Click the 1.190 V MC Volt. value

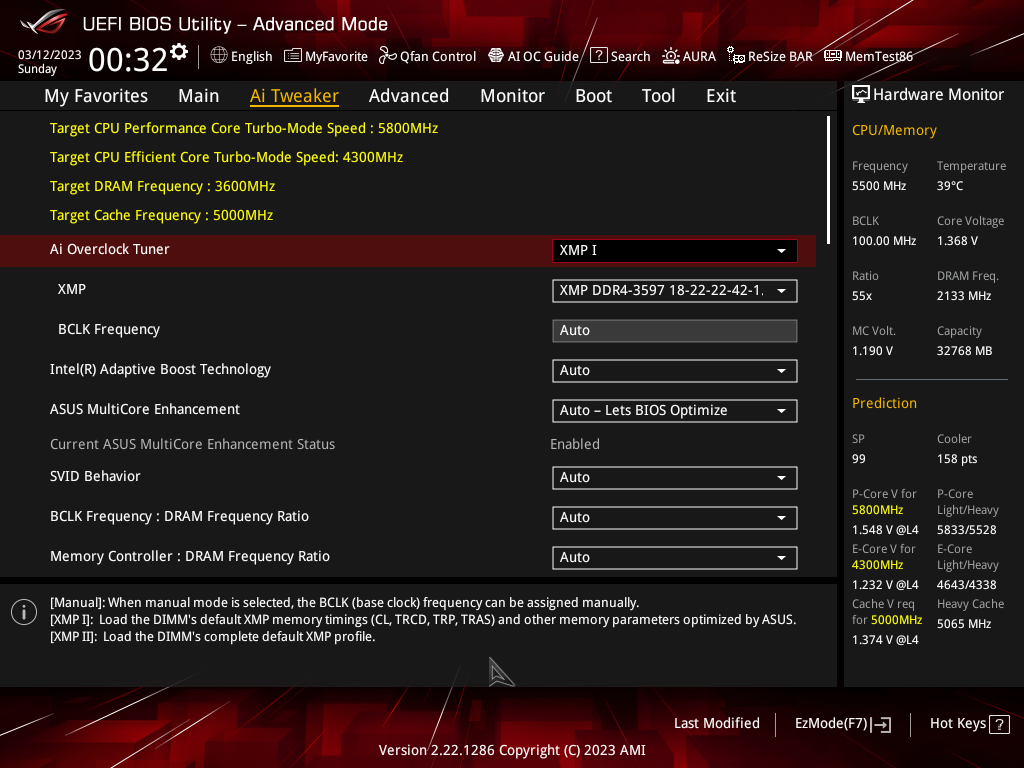(872, 351)
